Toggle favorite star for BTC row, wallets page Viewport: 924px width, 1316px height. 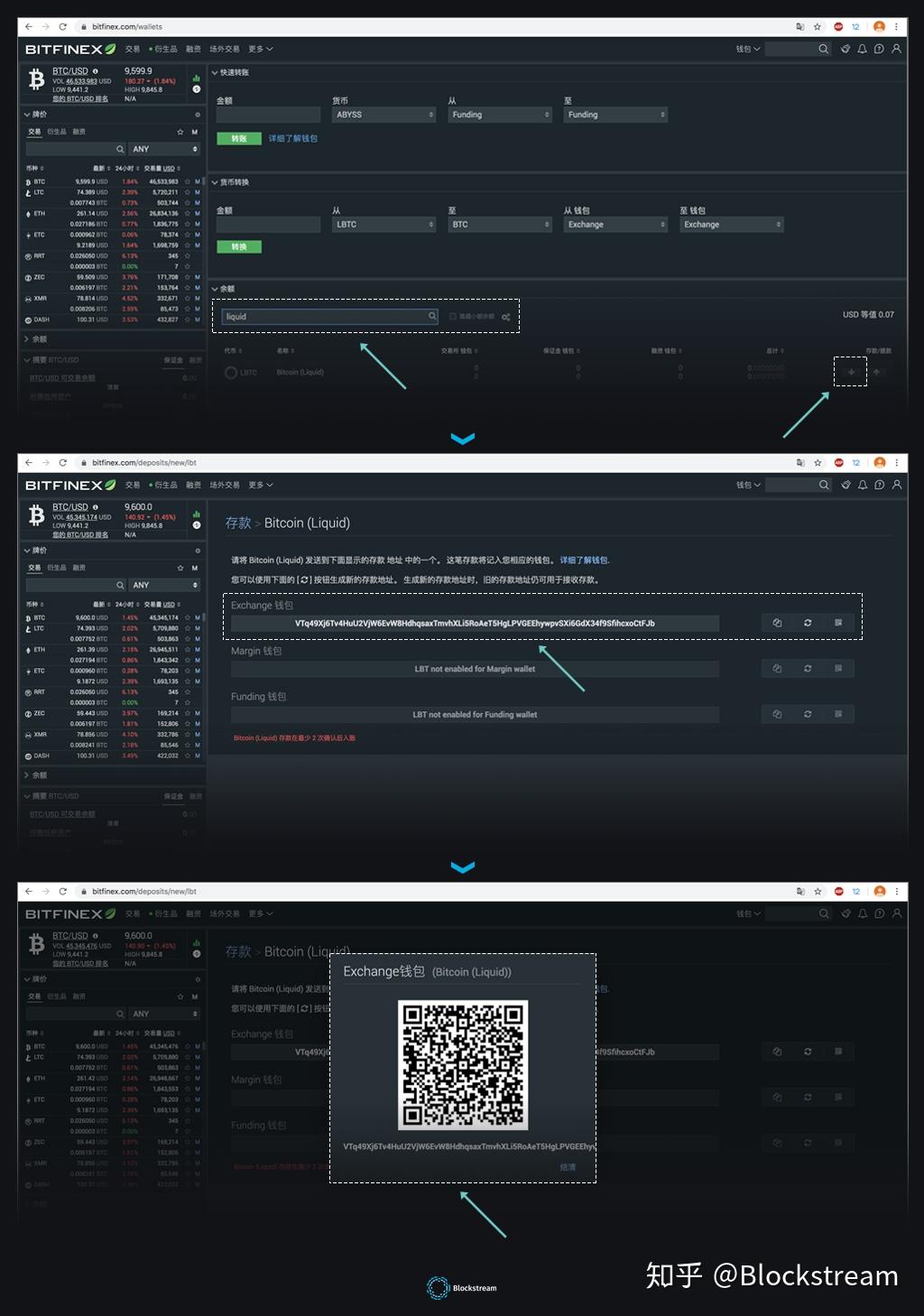point(187,181)
